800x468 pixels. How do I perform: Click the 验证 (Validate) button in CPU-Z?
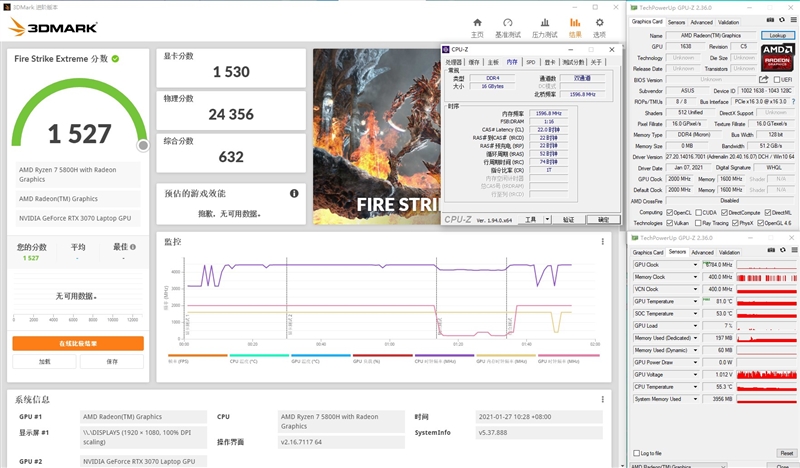click(x=568, y=219)
